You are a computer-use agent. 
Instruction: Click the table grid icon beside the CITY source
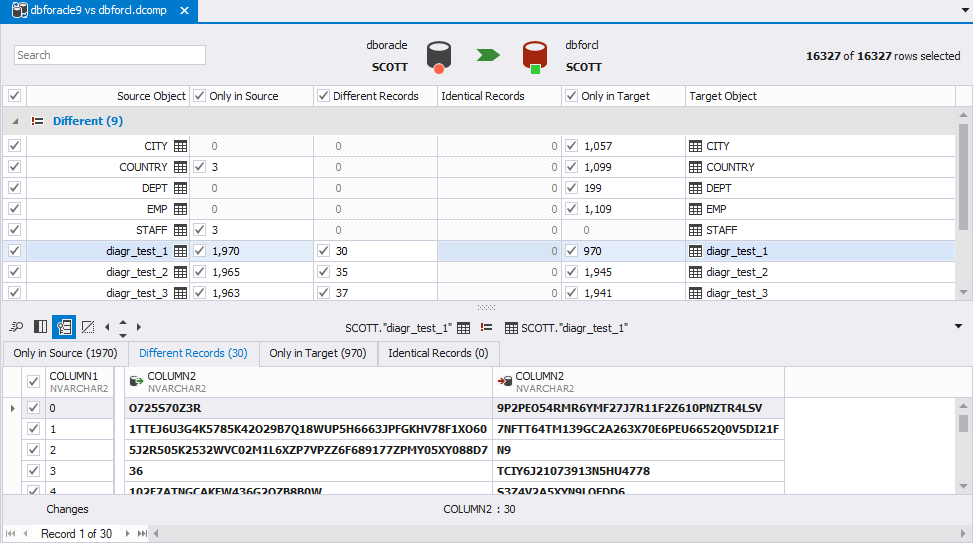[181, 146]
